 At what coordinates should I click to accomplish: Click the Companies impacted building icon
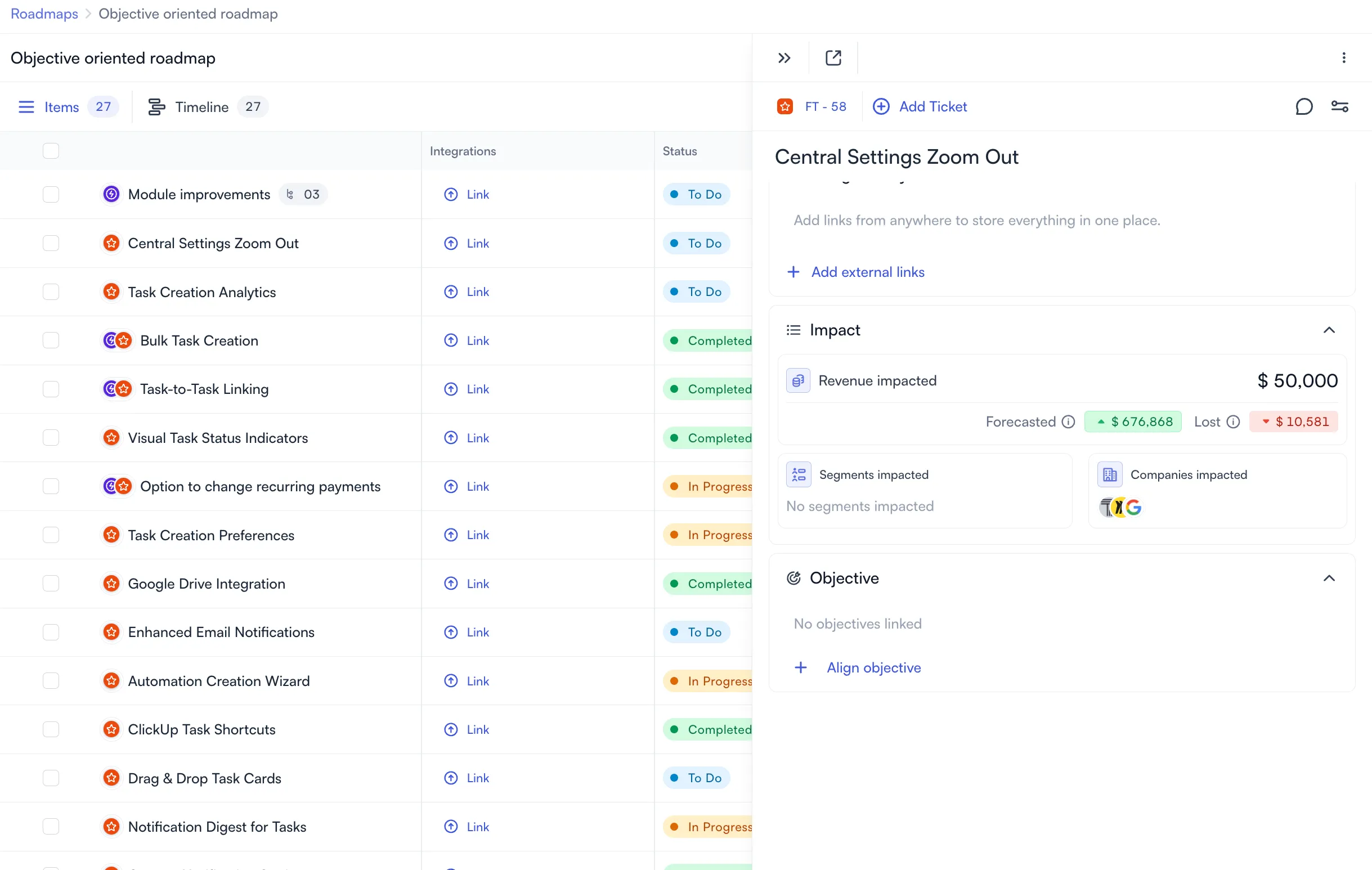1109,474
